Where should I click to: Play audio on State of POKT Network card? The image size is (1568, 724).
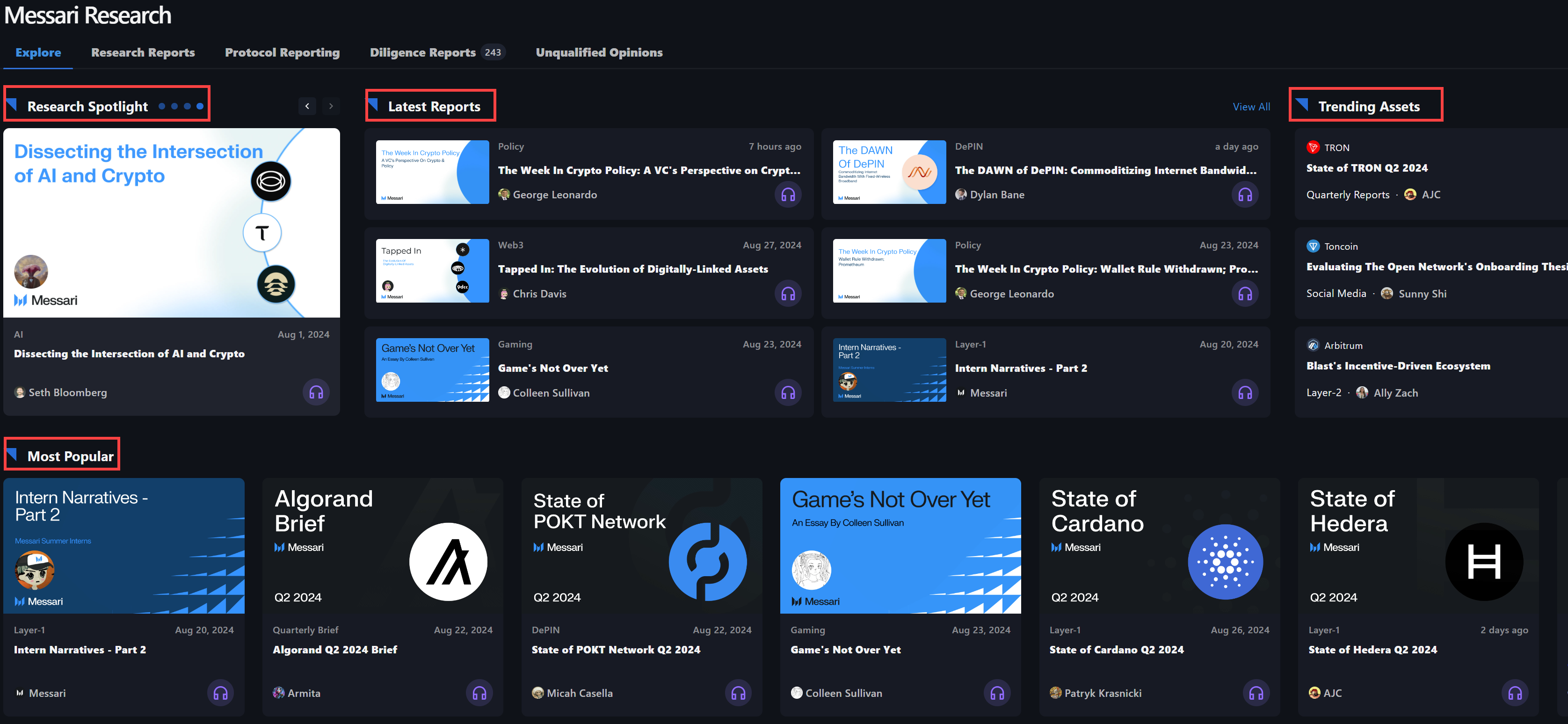[x=738, y=693]
